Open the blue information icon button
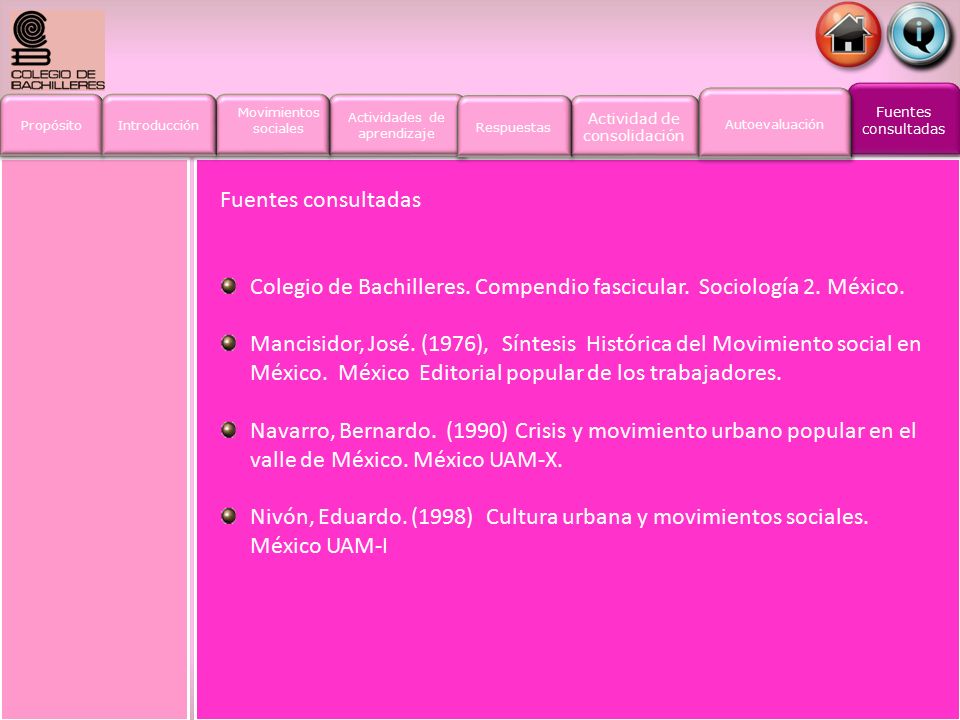Viewport: 960px width, 720px height. pos(920,34)
